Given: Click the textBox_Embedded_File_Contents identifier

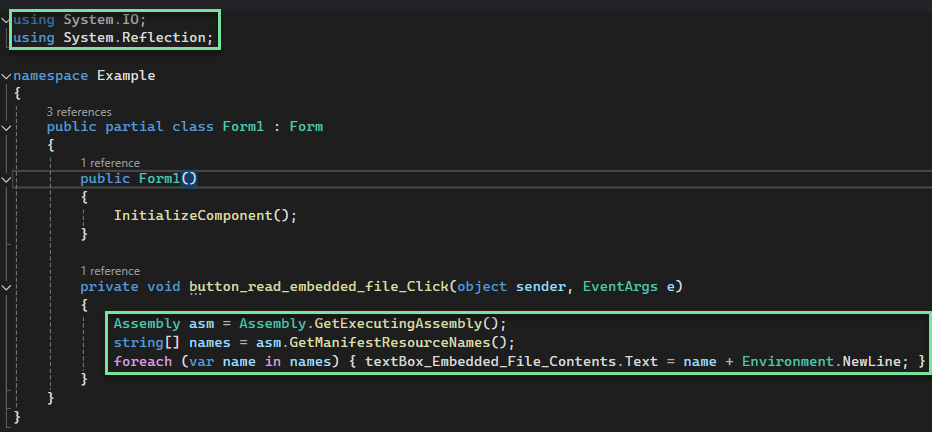Looking at the screenshot, I should pyautogui.click(x=492, y=361).
